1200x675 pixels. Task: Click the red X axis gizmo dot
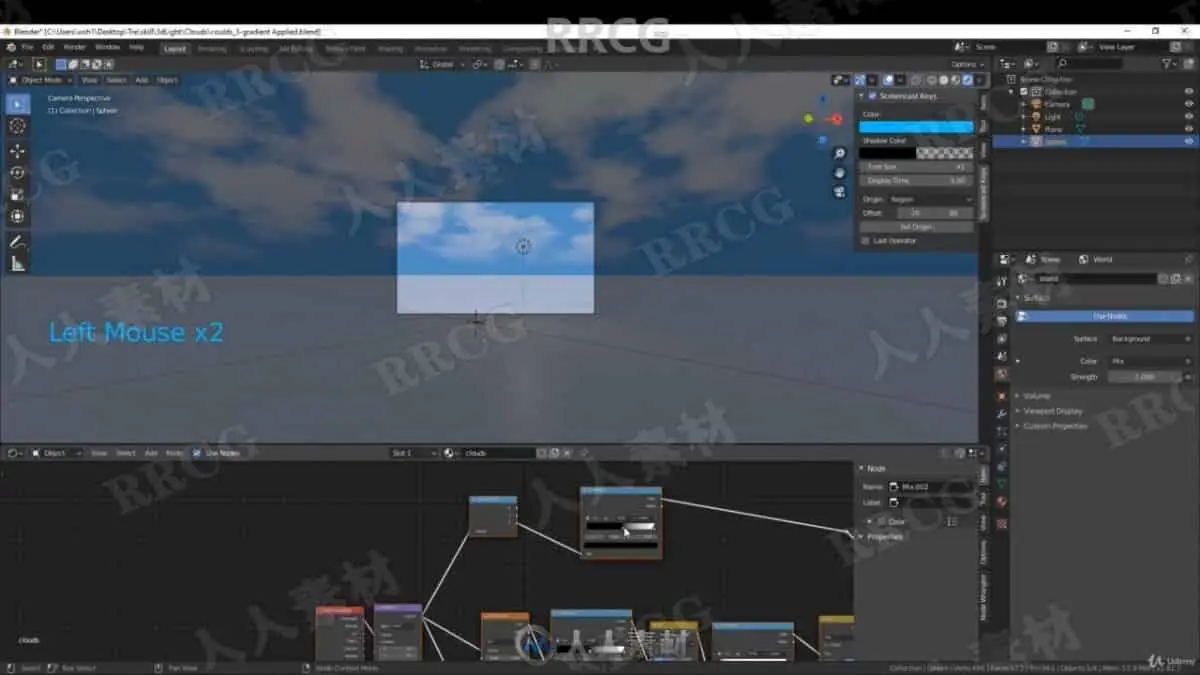tap(837, 119)
